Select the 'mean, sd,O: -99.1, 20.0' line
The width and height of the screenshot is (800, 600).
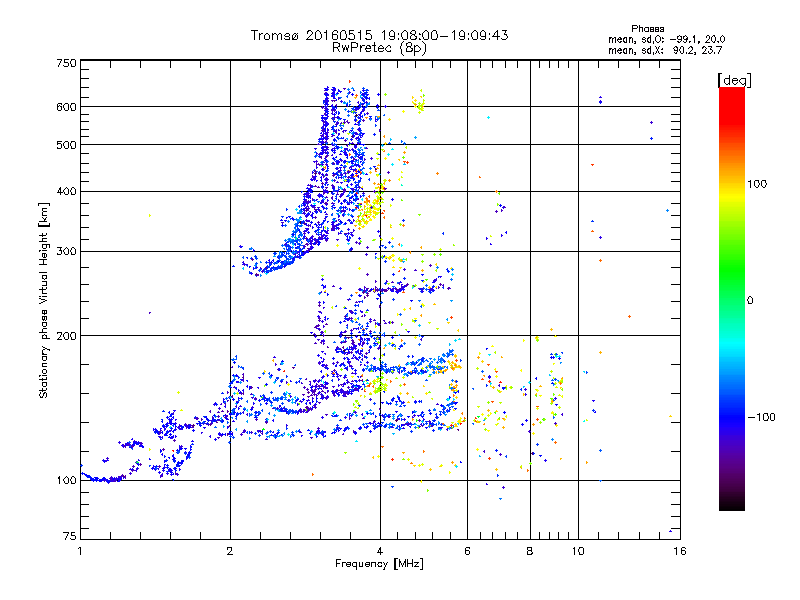666,39
